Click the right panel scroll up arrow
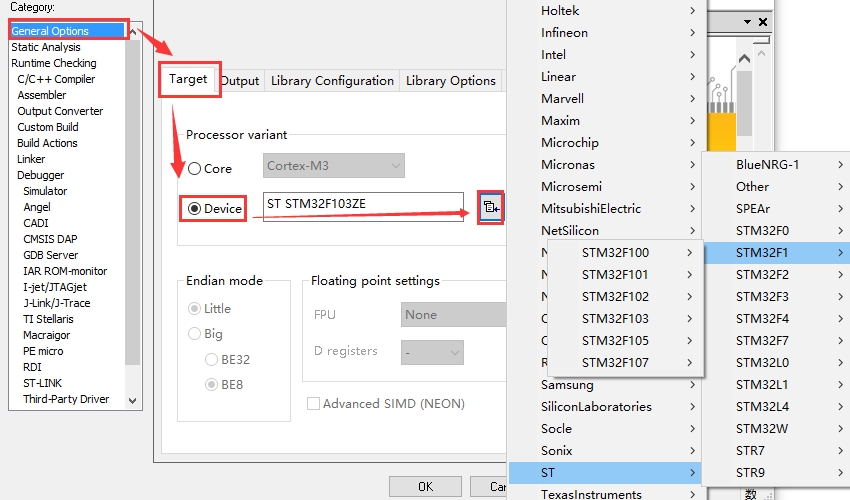This screenshot has height=500, width=850. click(x=744, y=59)
